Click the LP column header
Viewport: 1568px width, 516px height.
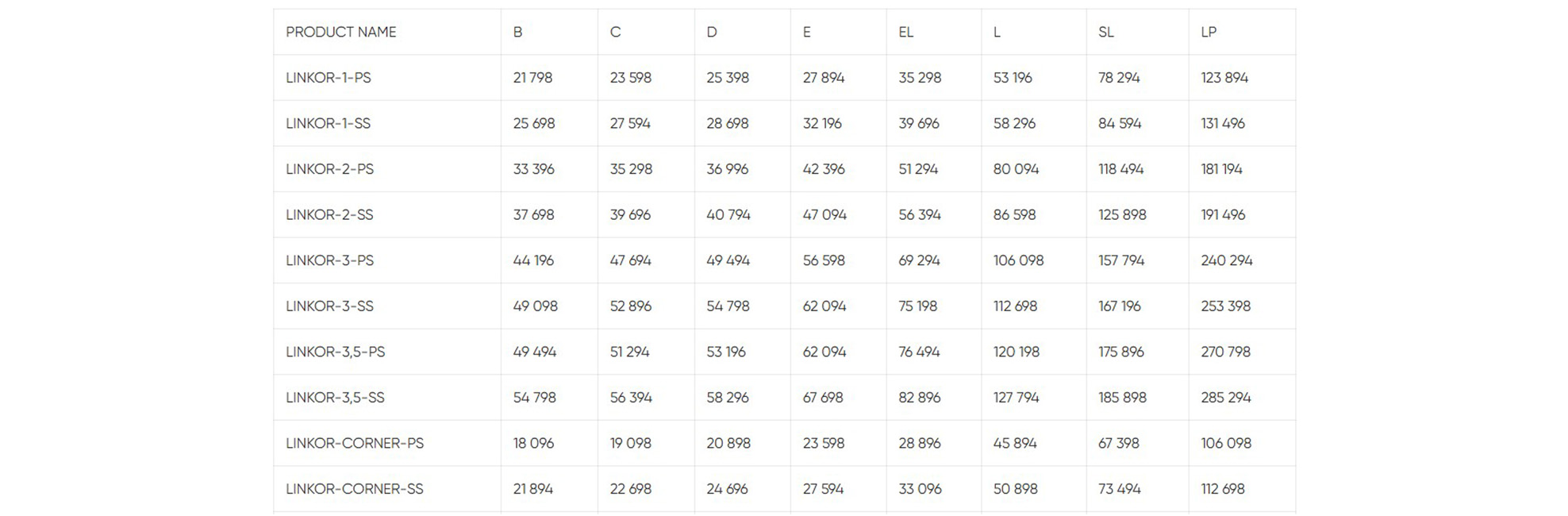(x=1209, y=32)
